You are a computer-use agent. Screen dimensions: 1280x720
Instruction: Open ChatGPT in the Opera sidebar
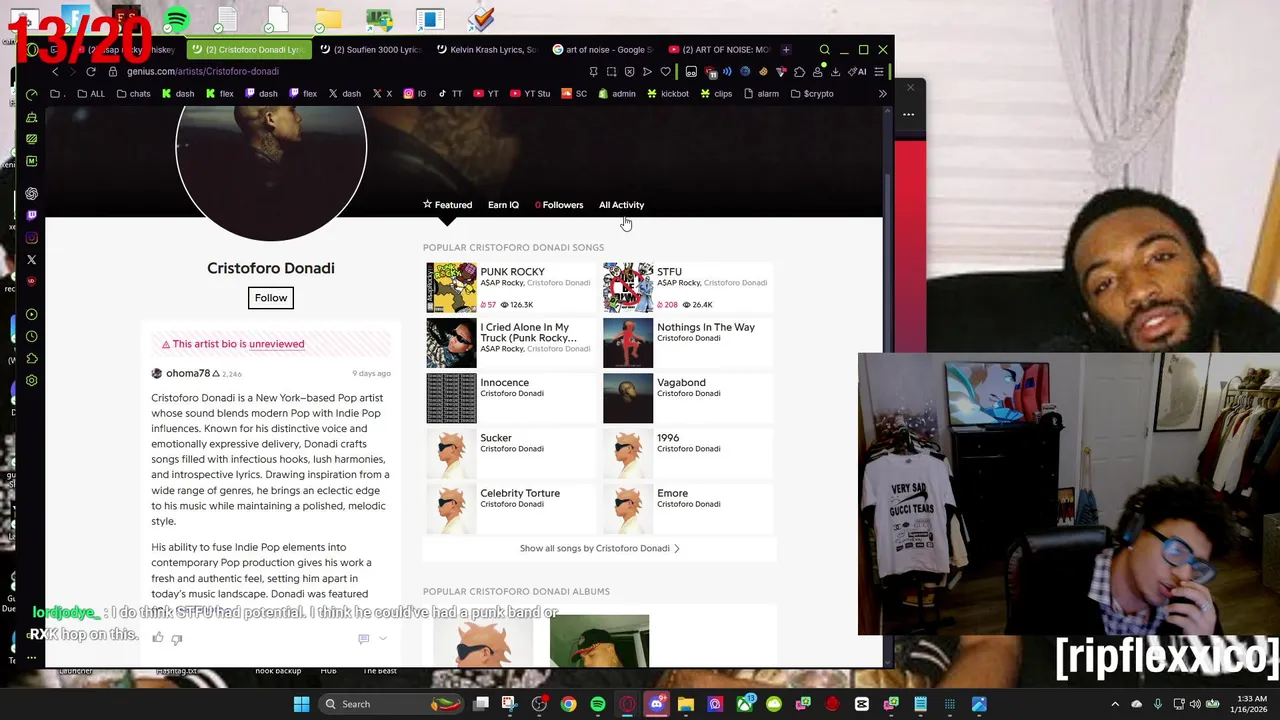(x=32, y=193)
